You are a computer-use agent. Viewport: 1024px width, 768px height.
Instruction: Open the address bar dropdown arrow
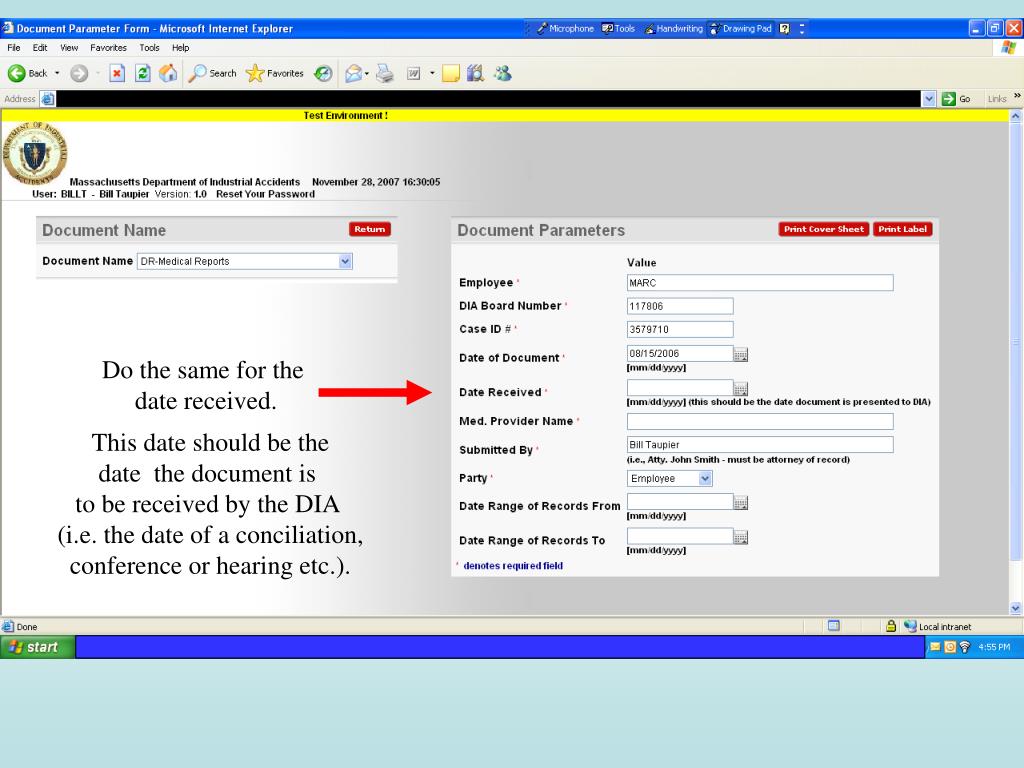(x=929, y=99)
